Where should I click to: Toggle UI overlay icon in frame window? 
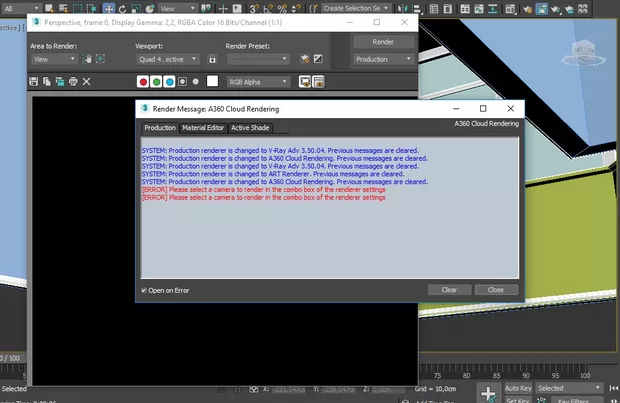[305, 82]
